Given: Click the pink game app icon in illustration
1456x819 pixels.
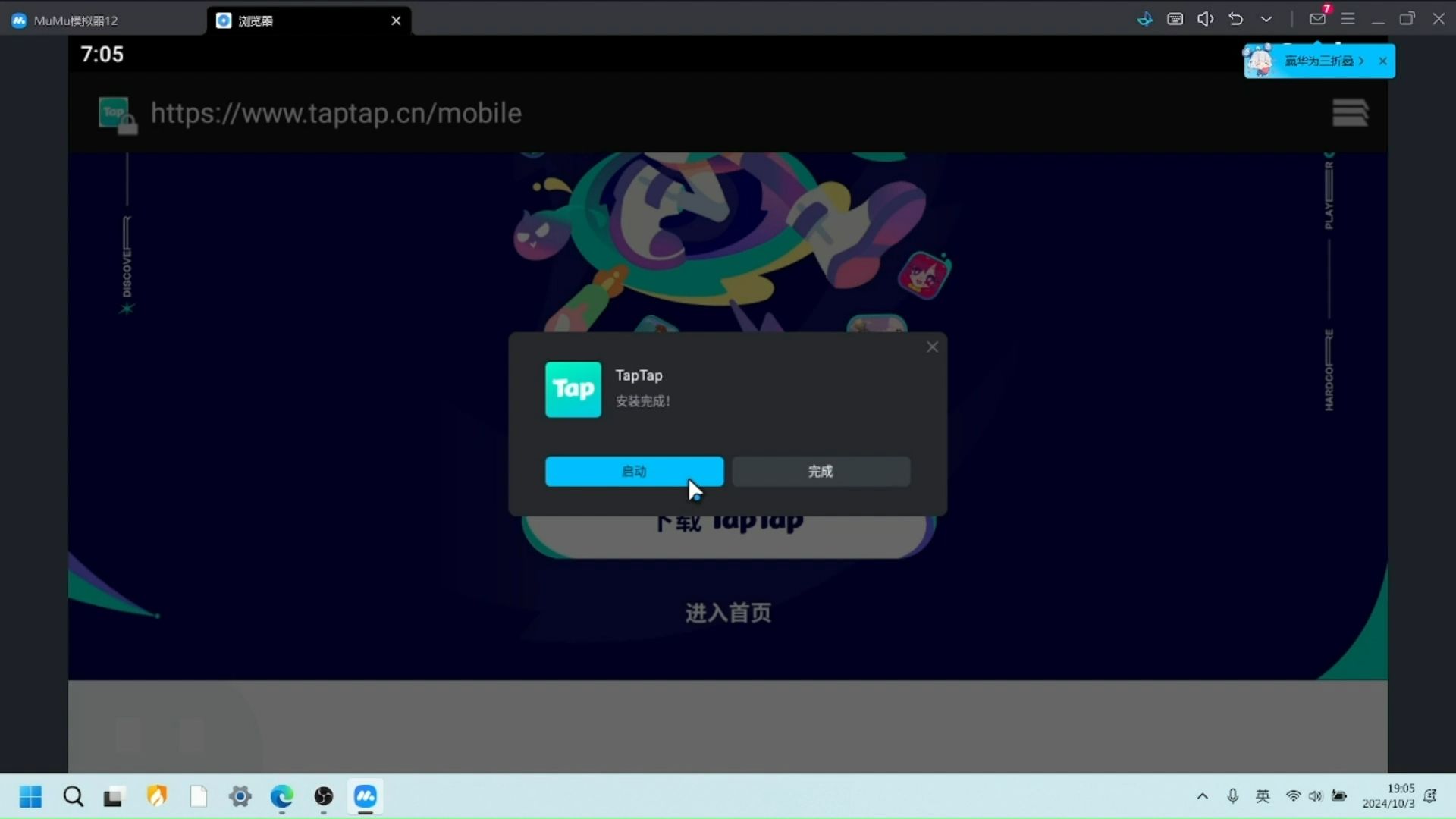Looking at the screenshot, I should [x=924, y=275].
